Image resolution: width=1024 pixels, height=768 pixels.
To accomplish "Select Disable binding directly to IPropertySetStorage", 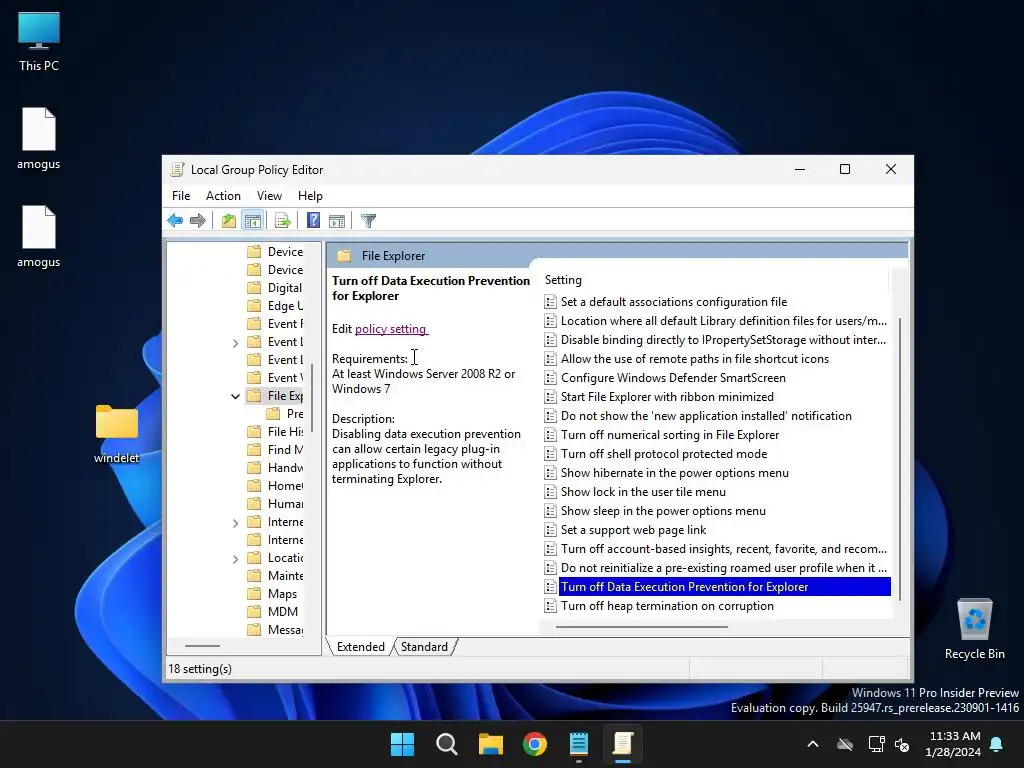I will [724, 340].
